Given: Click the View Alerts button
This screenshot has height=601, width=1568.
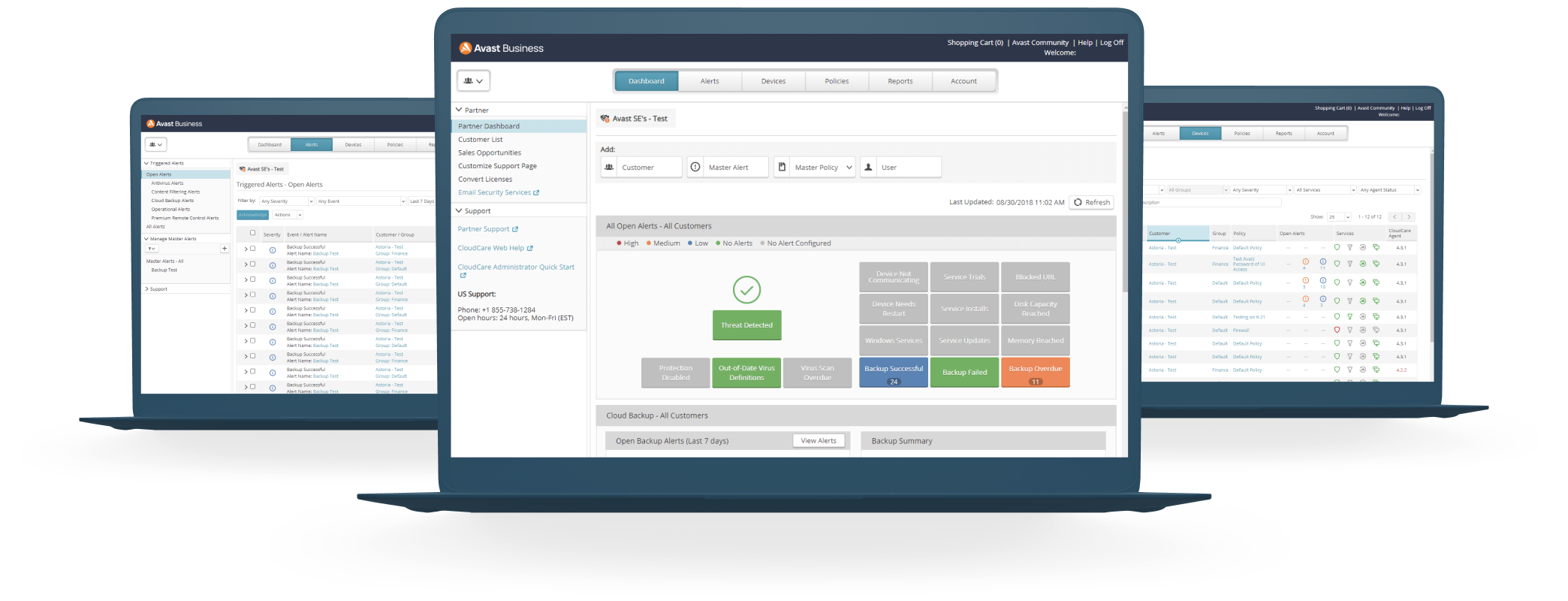Looking at the screenshot, I should coord(818,441).
